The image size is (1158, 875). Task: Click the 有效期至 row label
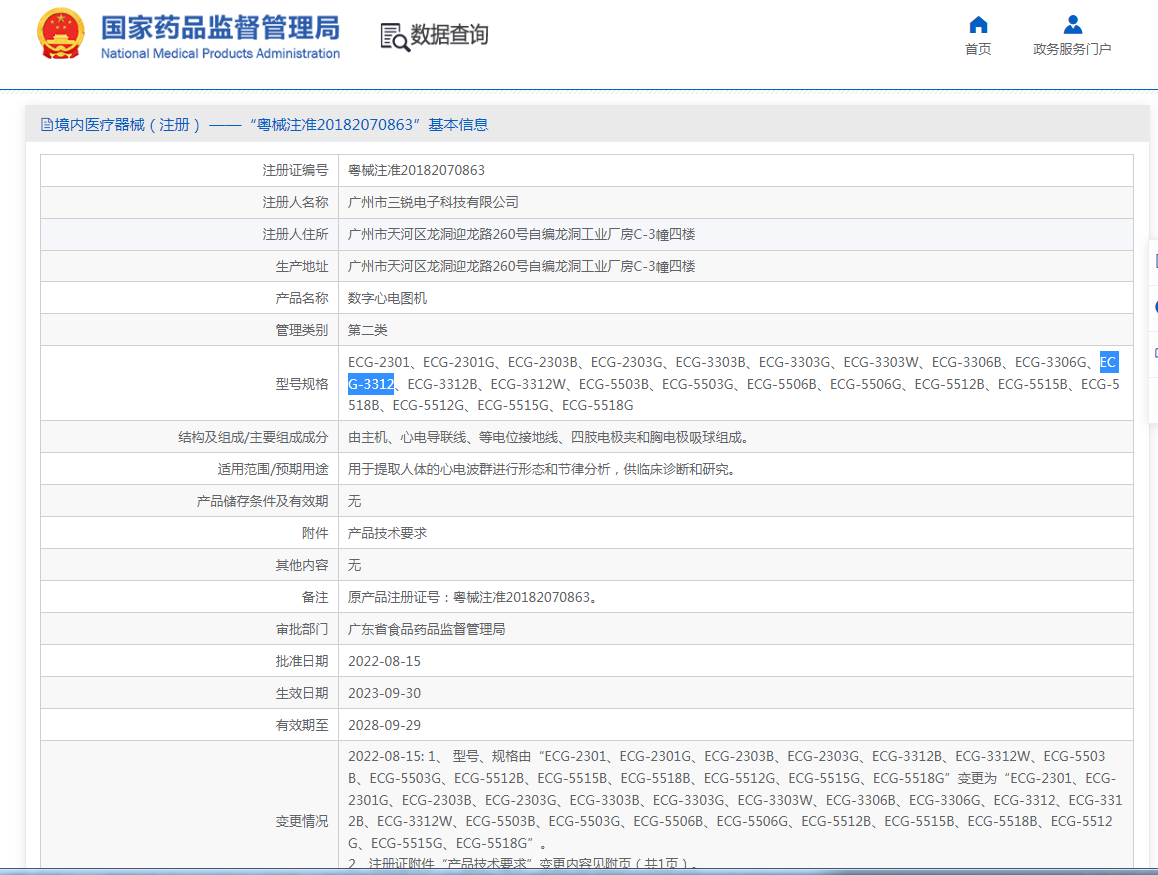coord(302,725)
